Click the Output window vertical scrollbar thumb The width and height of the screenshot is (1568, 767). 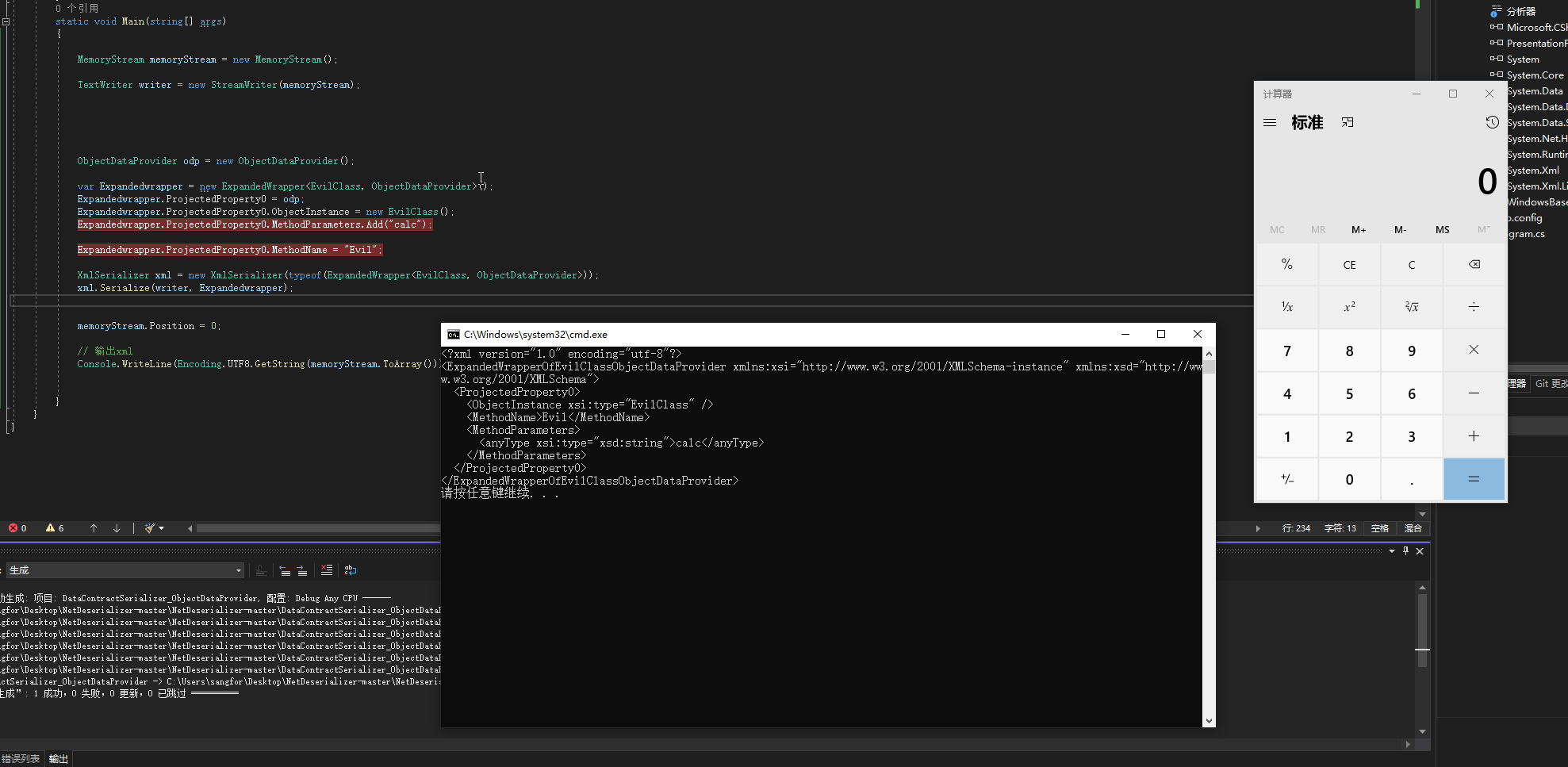pyautogui.click(x=1422, y=631)
